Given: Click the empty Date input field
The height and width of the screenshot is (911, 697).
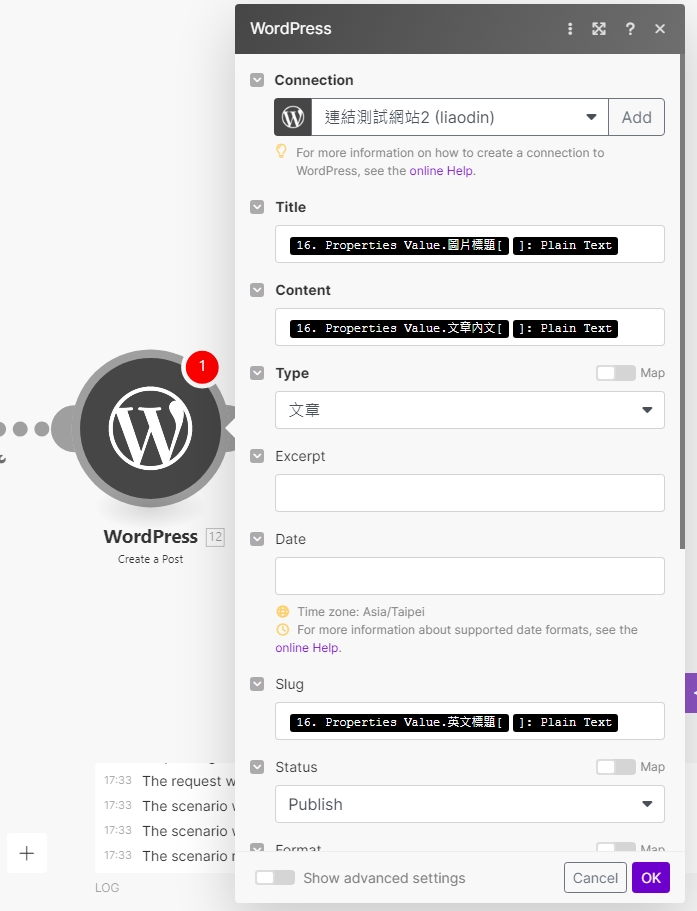Looking at the screenshot, I should [x=469, y=576].
